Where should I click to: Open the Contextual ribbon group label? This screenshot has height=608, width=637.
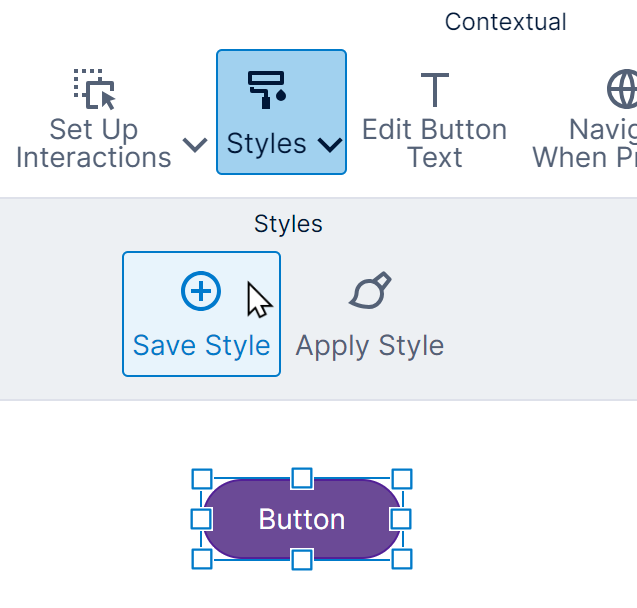point(505,22)
